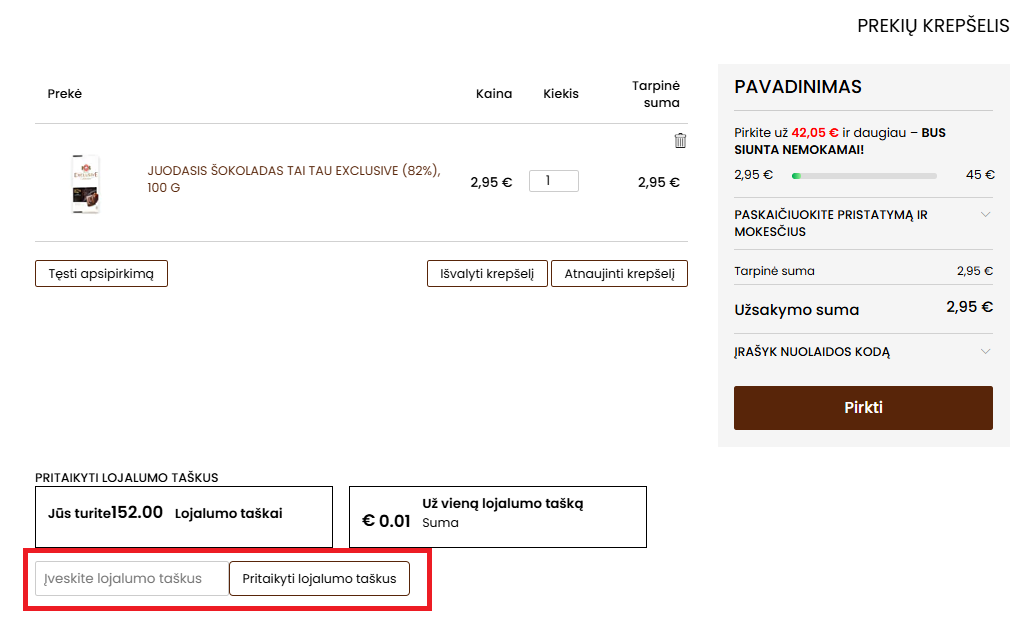
Task: Update cart via Atnaujinti krepšelį
Action: pos(619,274)
